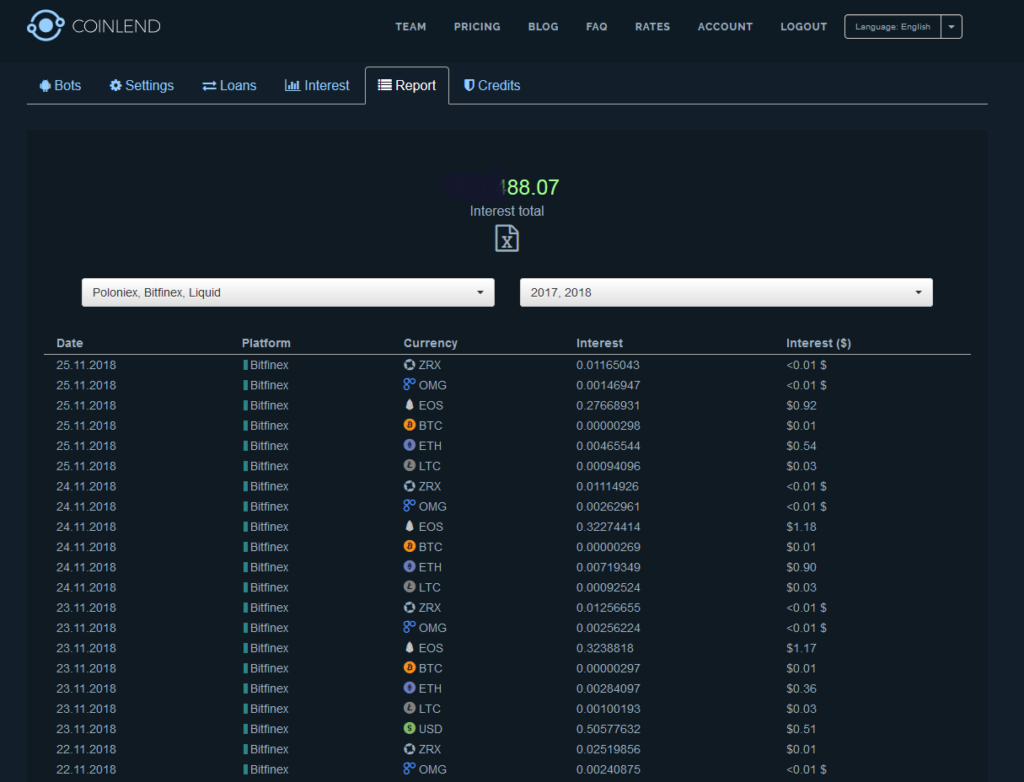The image size is (1024, 782).
Task: Click the $0.36 dollar interest cell
Action: click(801, 689)
